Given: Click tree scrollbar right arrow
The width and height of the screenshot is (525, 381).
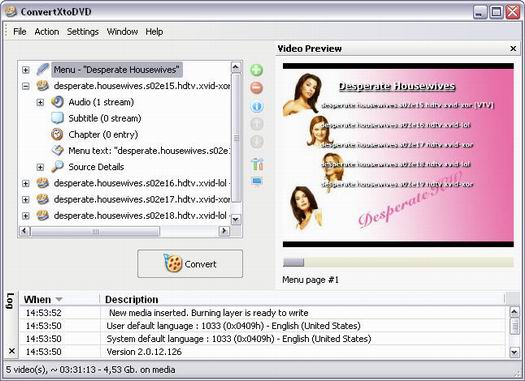Looking at the screenshot, I should (x=224, y=231).
